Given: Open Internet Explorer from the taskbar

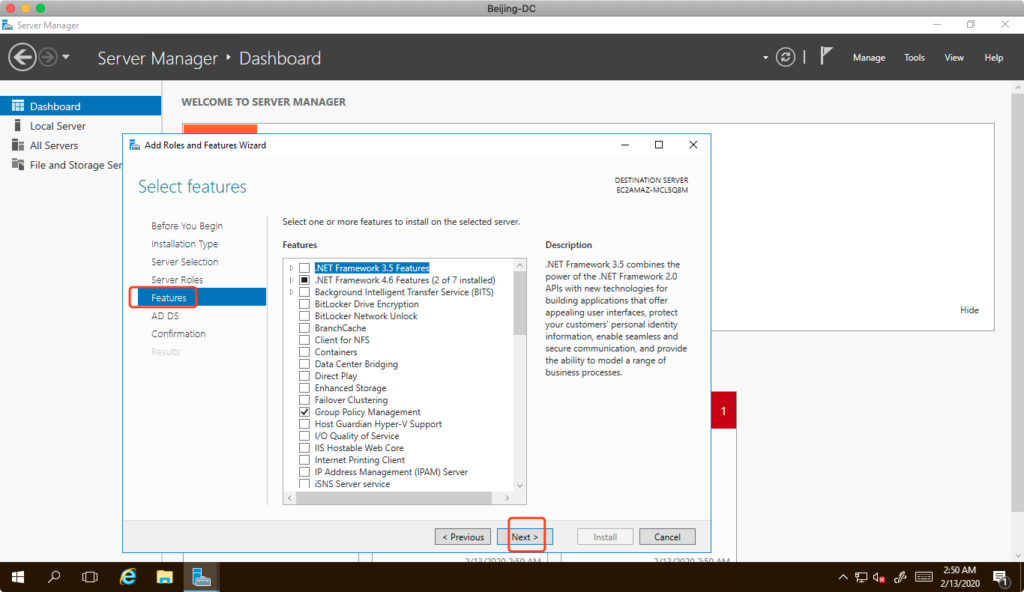Looking at the screenshot, I should point(128,577).
